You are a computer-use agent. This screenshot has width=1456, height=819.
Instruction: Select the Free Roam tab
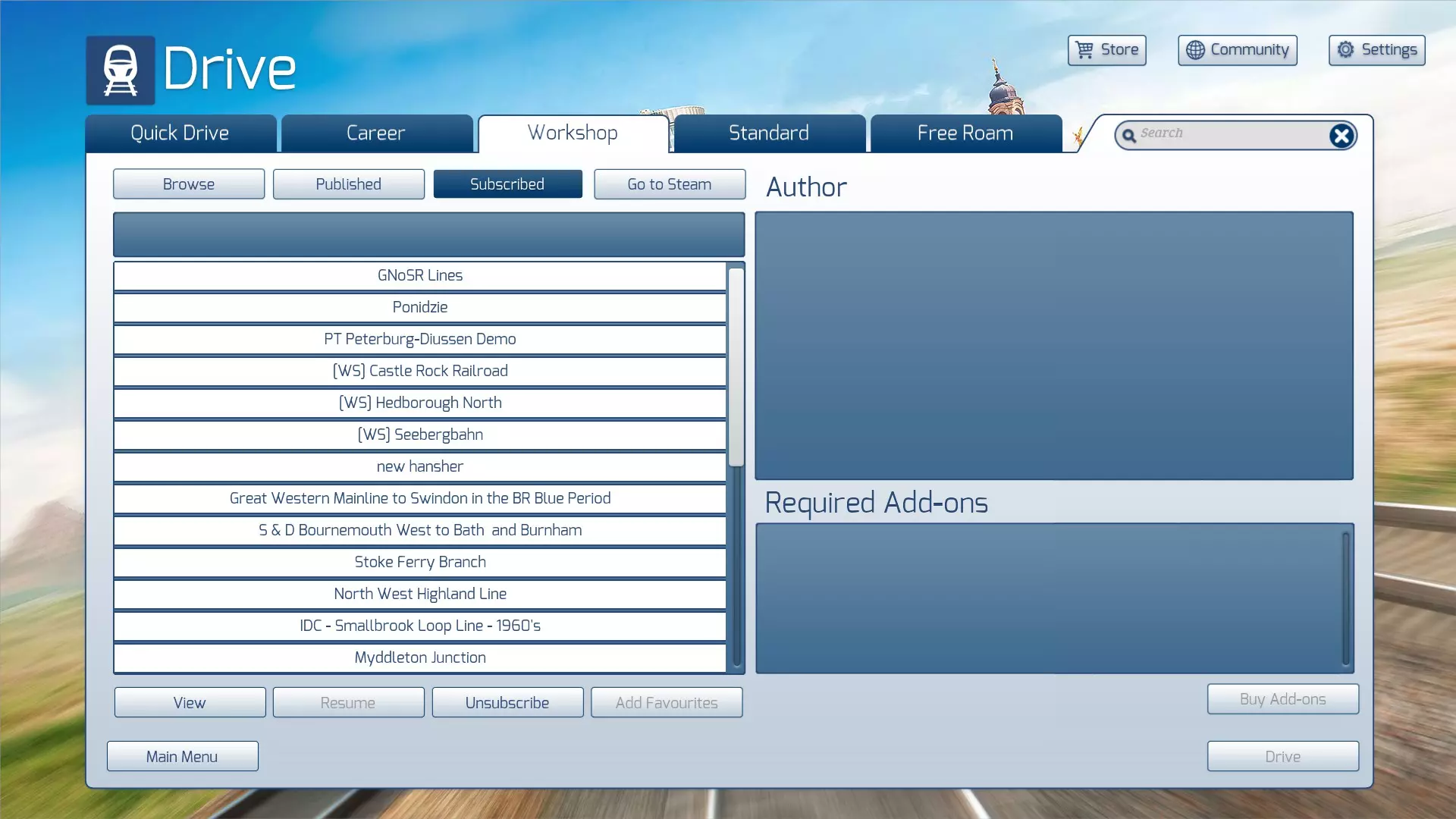point(965,133)
